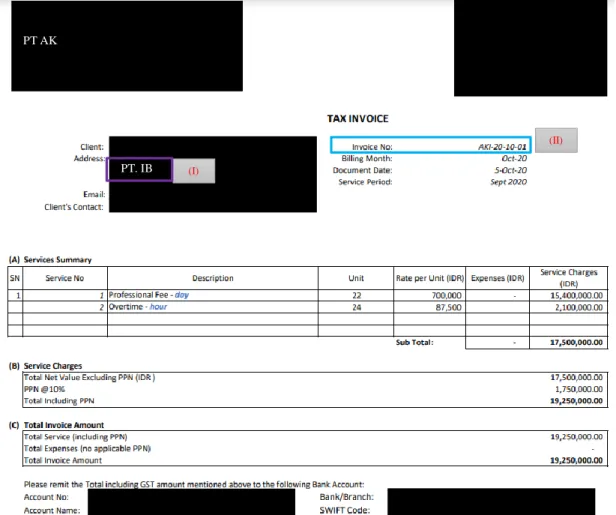This screenshot has height=515, width=616.
Task: Click the "Expenses (IDR)" column header
Action: (x=497, y=278)
